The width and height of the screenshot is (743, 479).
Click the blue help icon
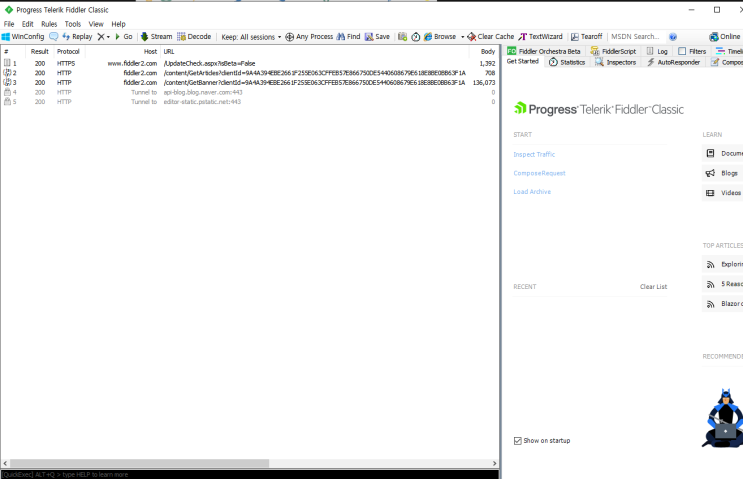tap(673, 36)
